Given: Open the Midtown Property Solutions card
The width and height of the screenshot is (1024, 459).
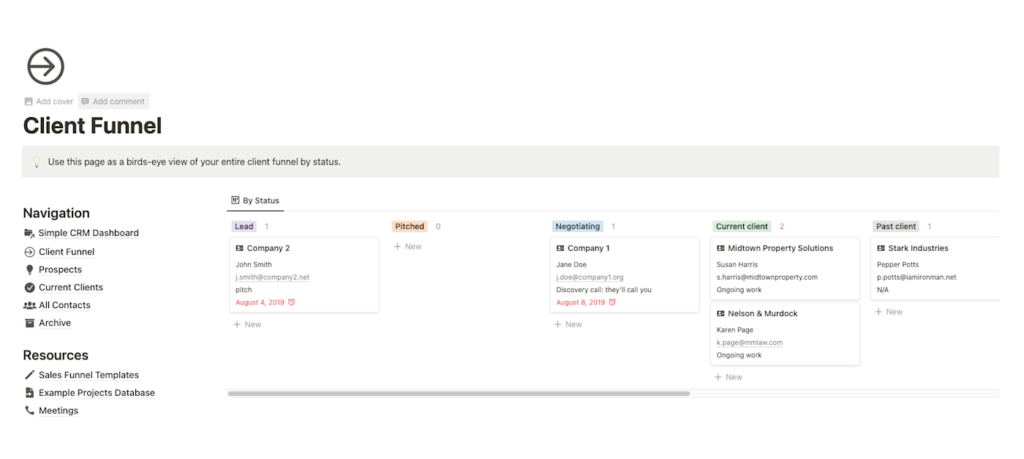Looking at the screenshot, I should pyautogui.click(x=785, y=268).
